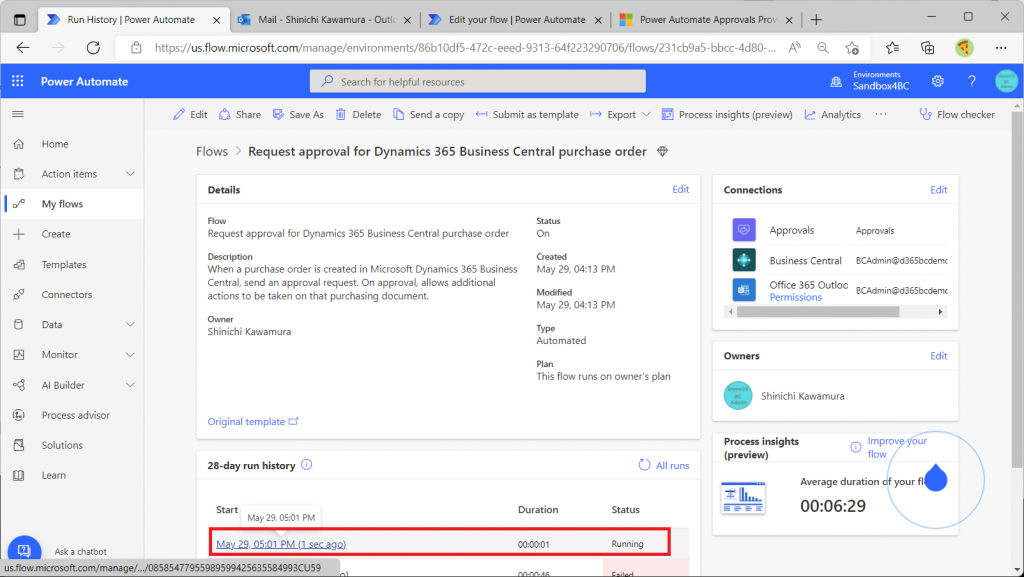Open Settings gear in Power Automate header
The image size is (1024, 577).
pos(938,81)
